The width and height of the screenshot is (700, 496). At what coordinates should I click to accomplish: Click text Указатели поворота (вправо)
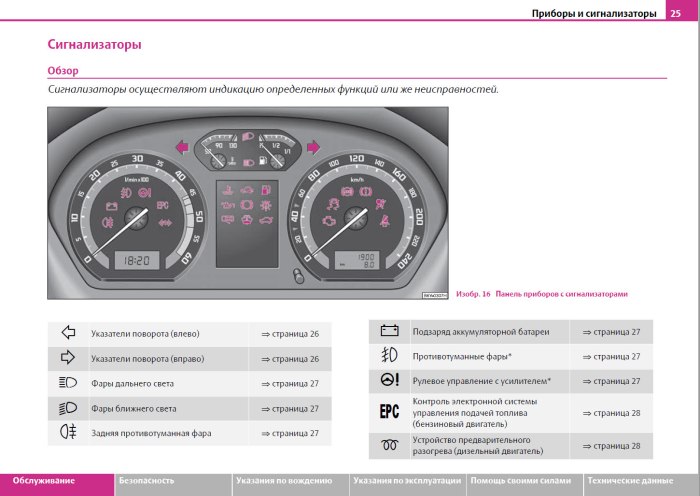tap(147, 358)
